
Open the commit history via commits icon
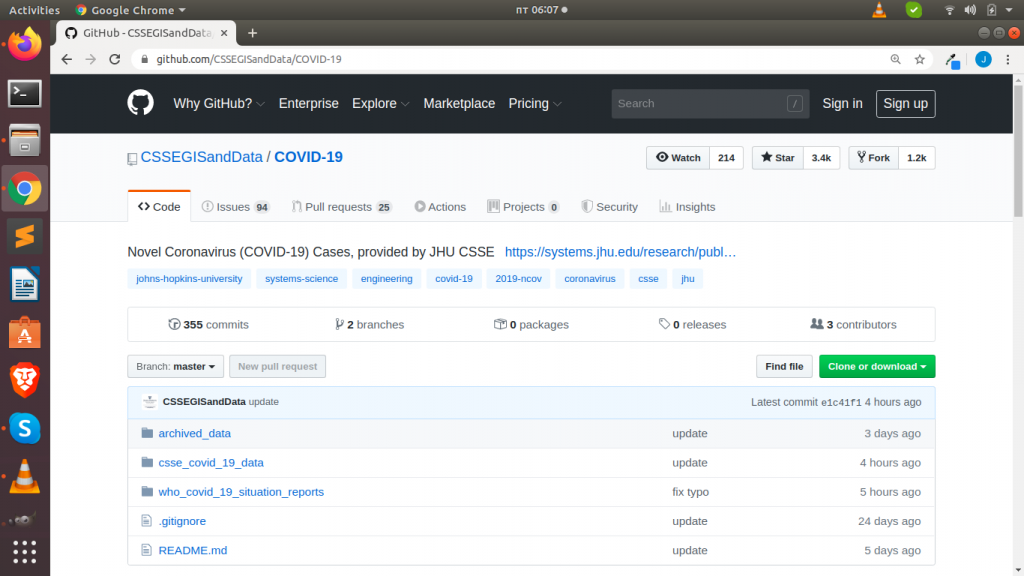176,324
